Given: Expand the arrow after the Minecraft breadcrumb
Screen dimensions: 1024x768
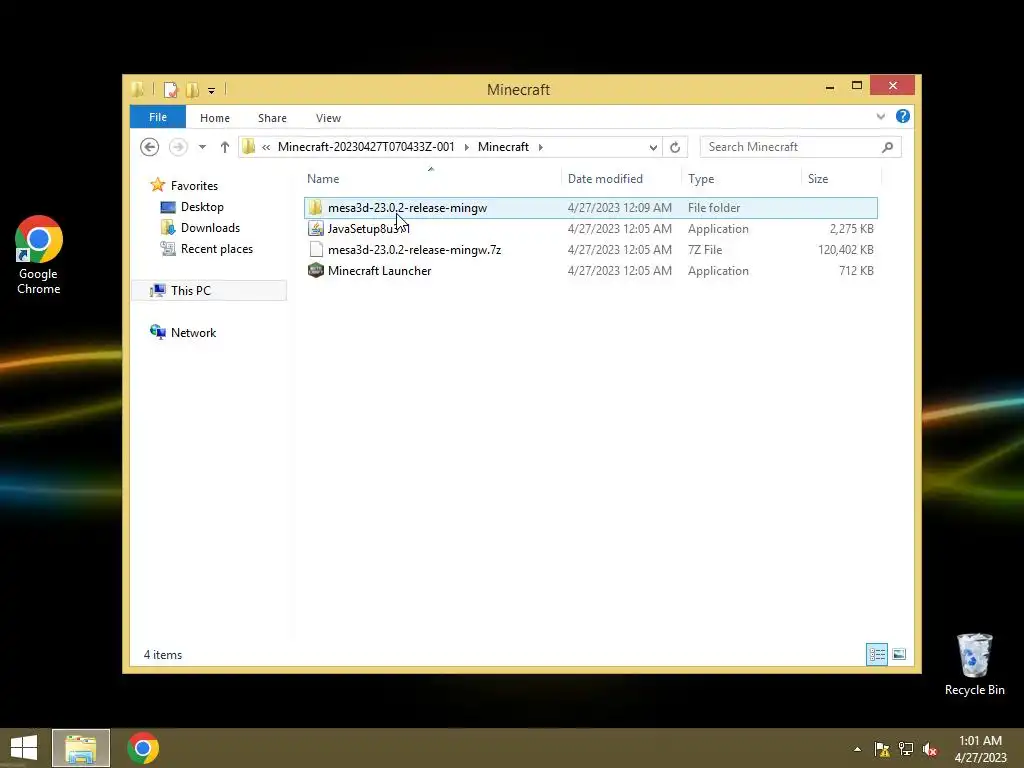Looking at the screenshot, I should click(541, 147).
